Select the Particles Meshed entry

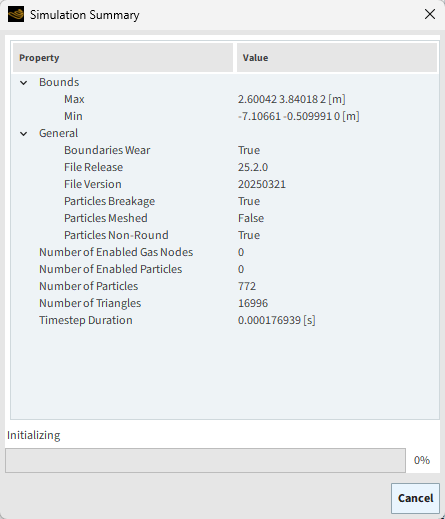click(225, 218)
